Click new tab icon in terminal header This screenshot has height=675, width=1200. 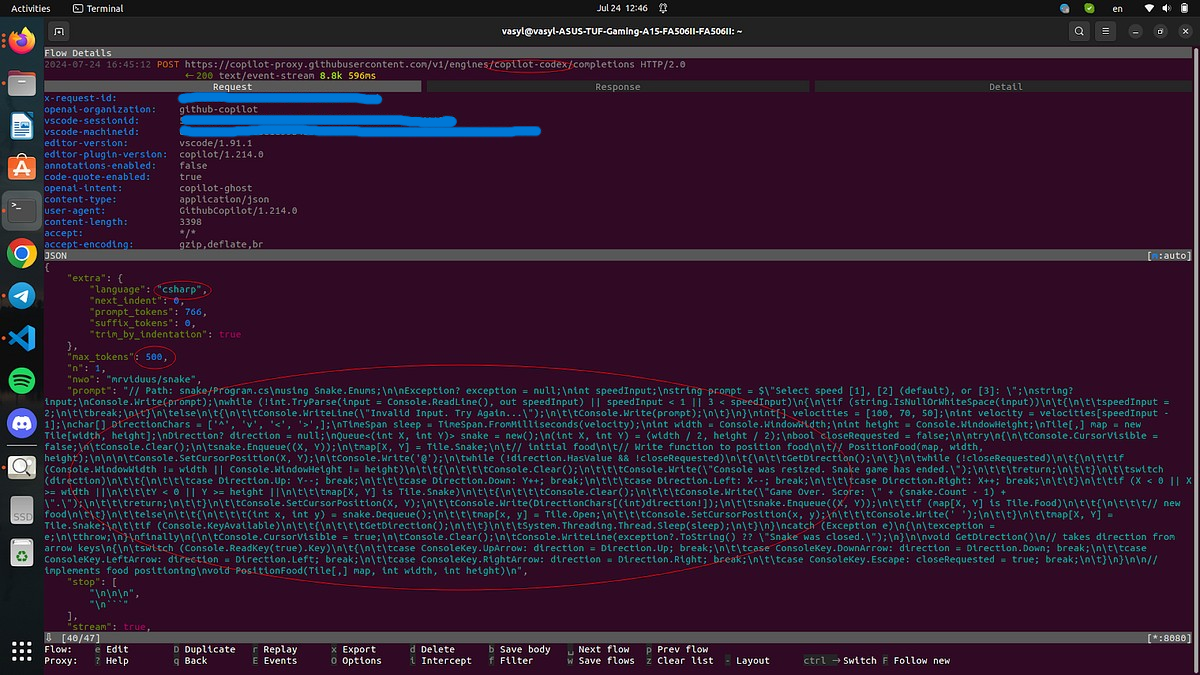pyautogui.click(x=59, y=31)
